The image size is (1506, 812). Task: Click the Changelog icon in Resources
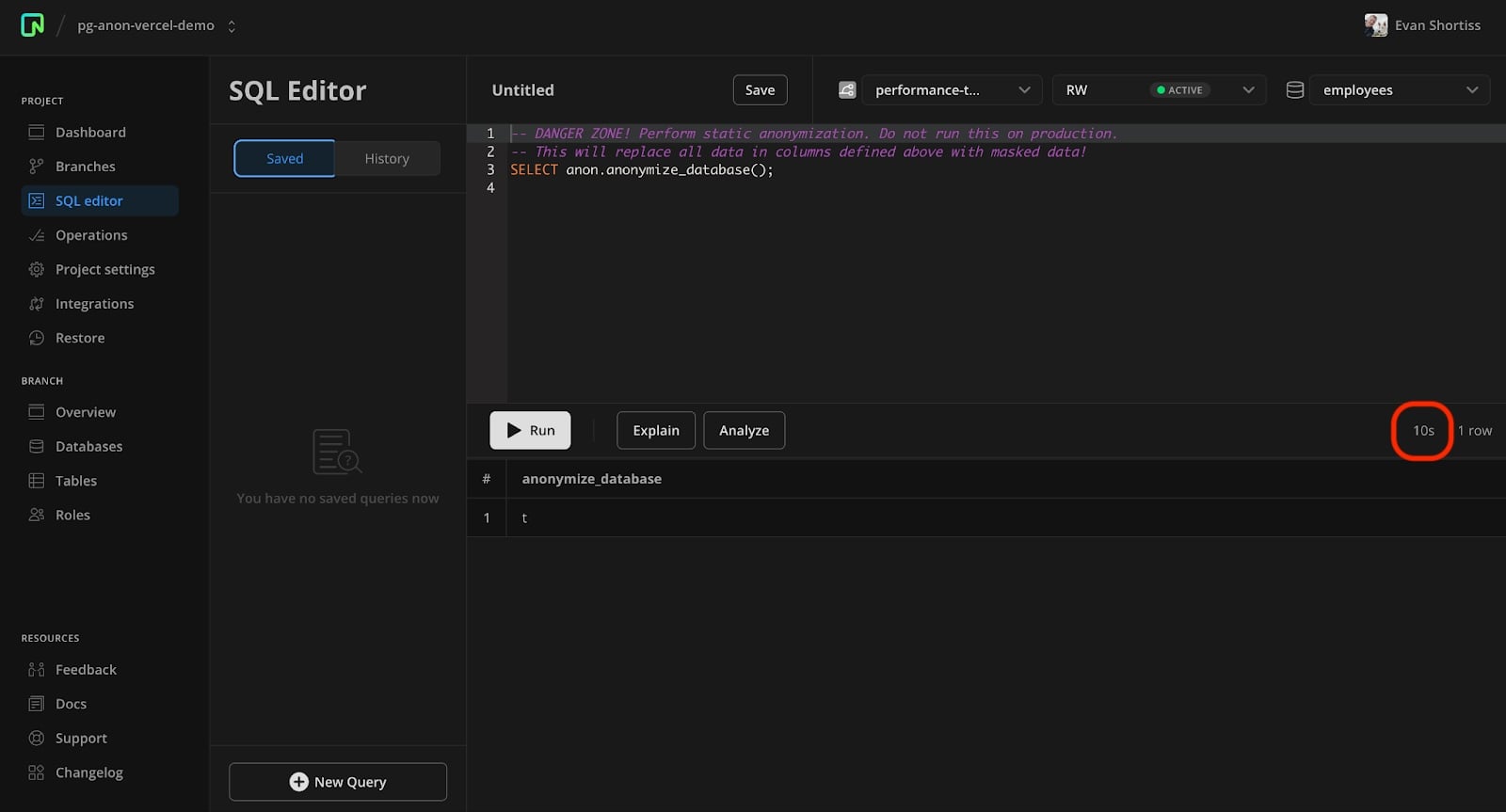[x=37, y=772]
